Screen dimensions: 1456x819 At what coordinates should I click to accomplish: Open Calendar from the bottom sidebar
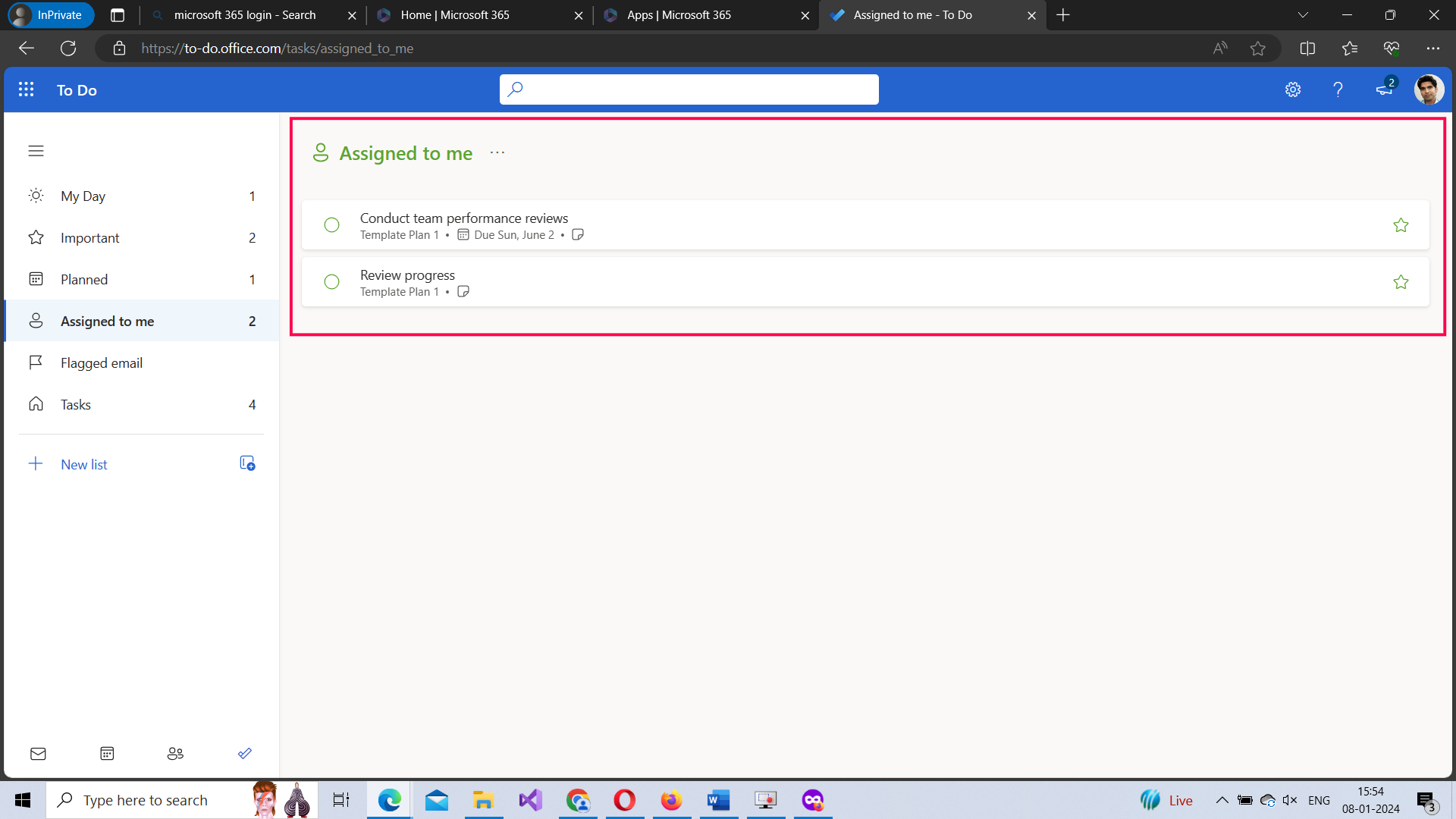pos(107,753)
